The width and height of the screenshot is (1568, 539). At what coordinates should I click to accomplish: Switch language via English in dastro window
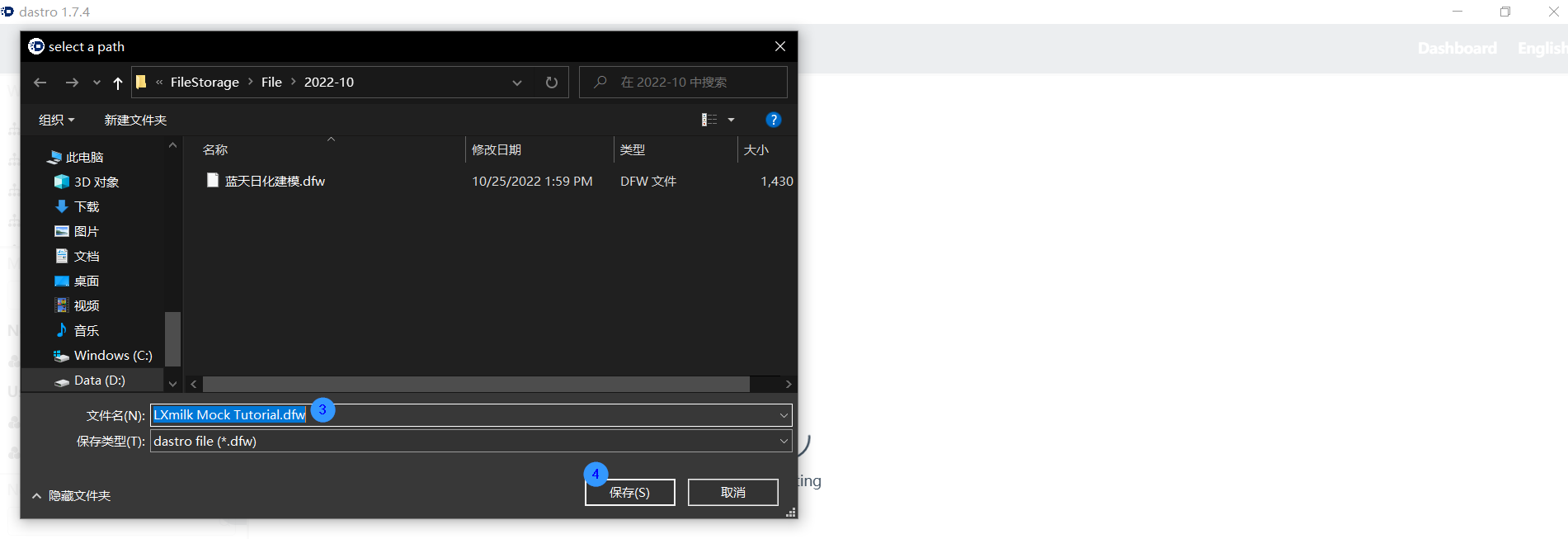(1542, 48)
